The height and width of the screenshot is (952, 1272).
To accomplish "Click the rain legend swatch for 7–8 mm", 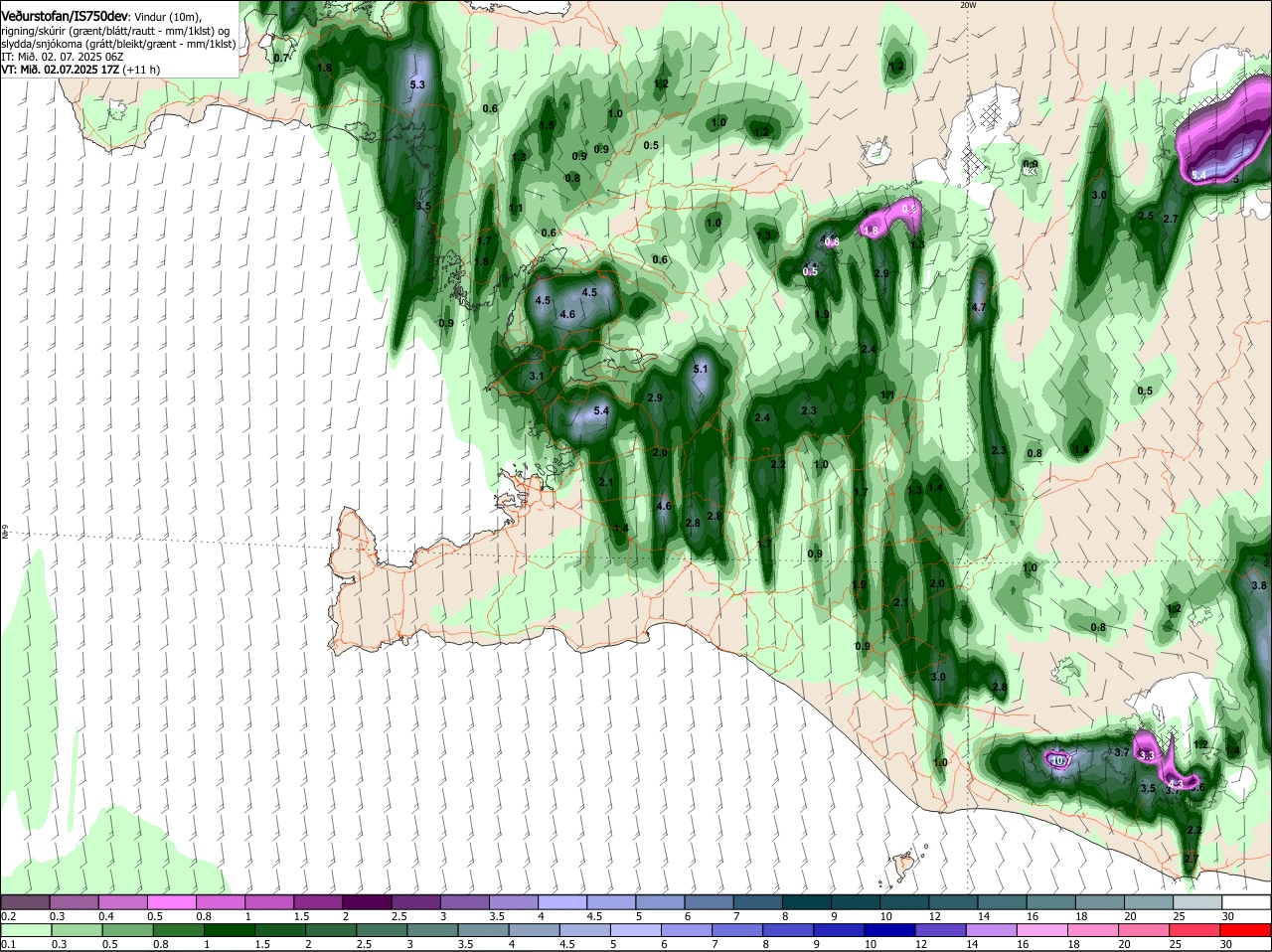I will 737,930.
